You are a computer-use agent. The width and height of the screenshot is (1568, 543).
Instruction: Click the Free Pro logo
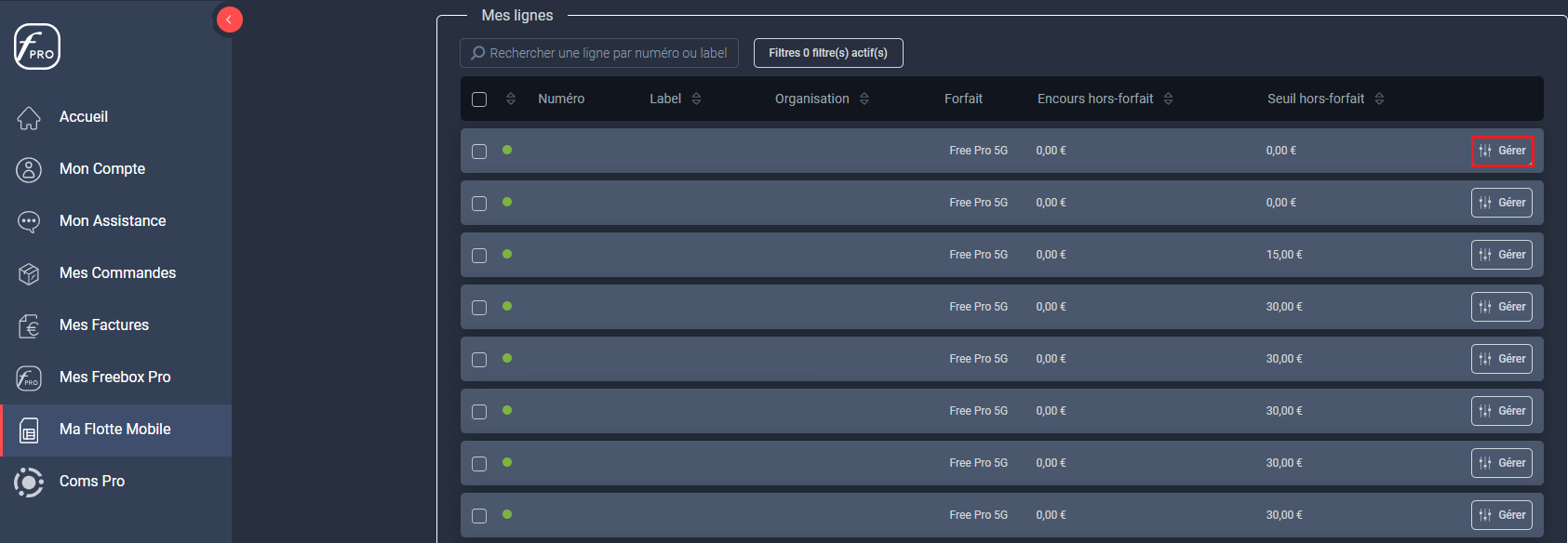coord(37,46)
